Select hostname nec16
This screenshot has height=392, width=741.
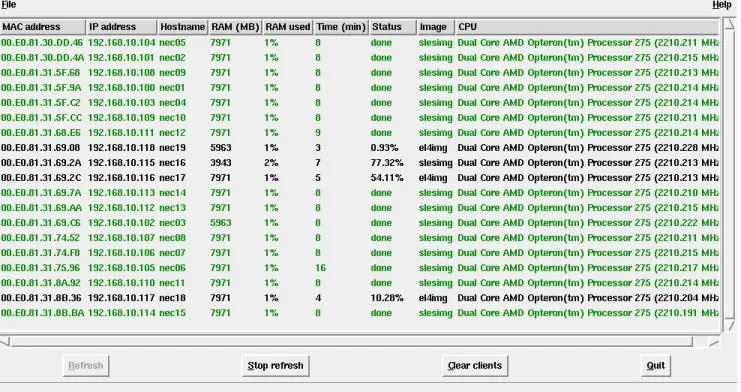[172, 163]
